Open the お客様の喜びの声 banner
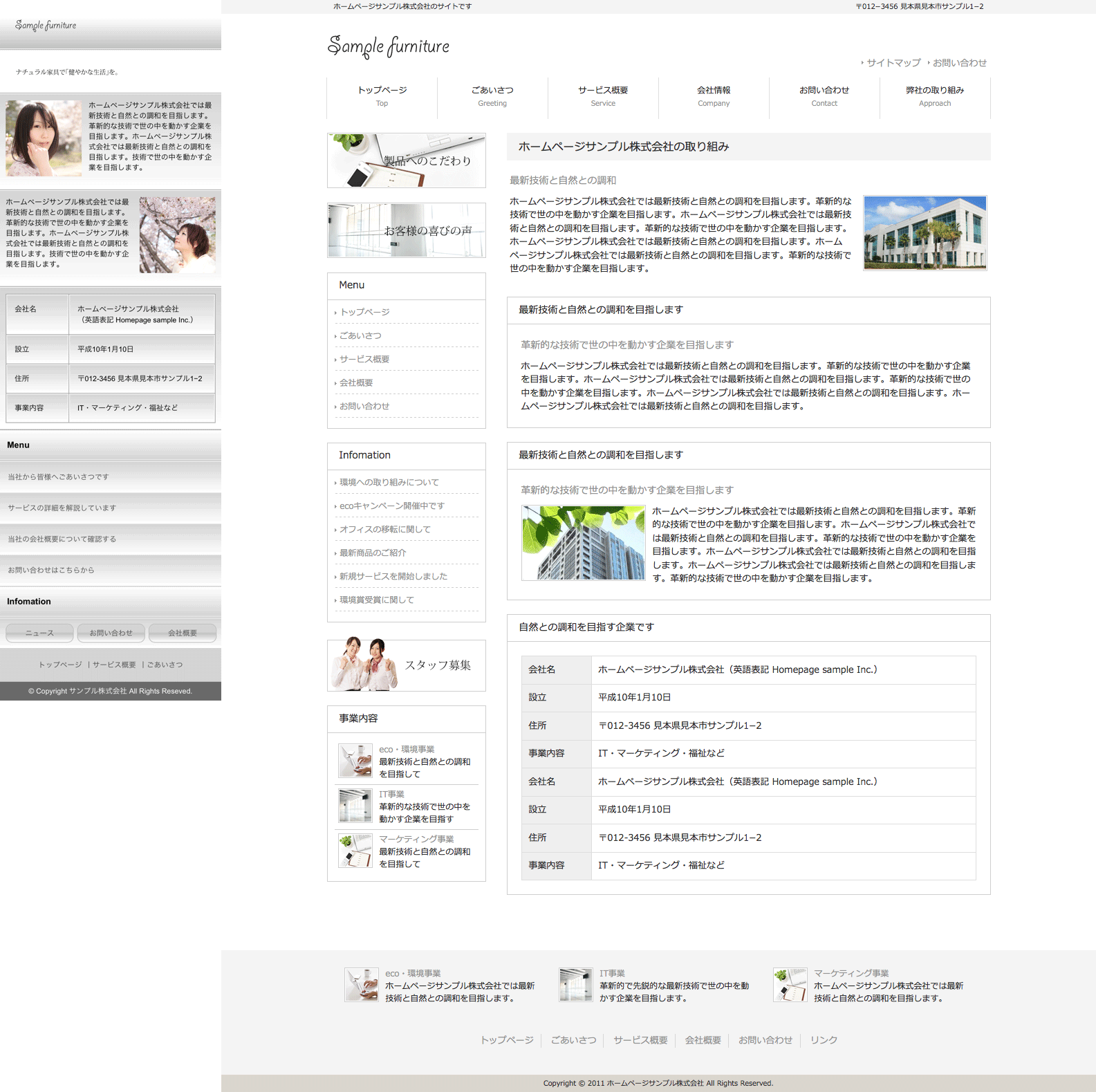 point(406,230)
